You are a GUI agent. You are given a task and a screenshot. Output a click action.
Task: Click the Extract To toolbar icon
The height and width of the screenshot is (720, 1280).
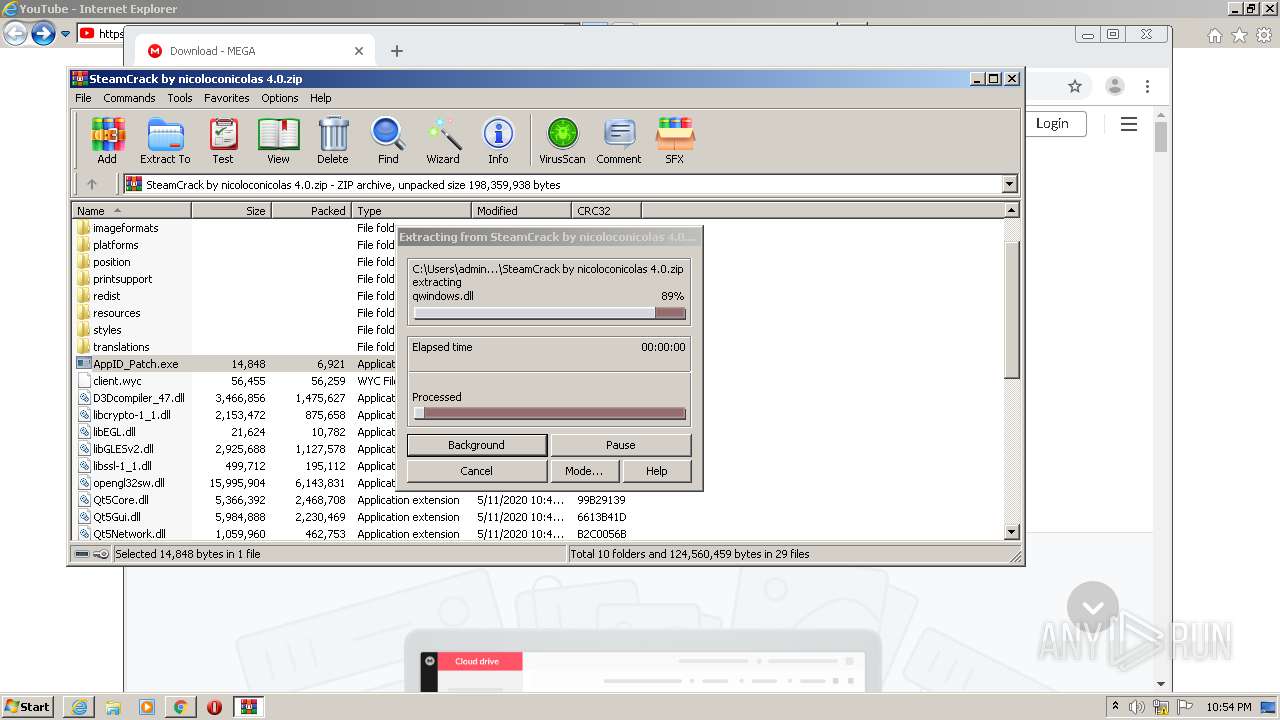165,140
